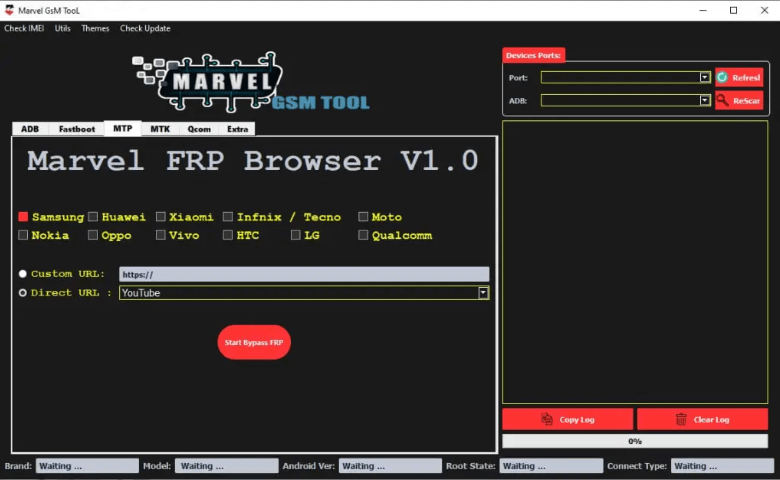Select the Direct URL radio button

click(22, 292)
